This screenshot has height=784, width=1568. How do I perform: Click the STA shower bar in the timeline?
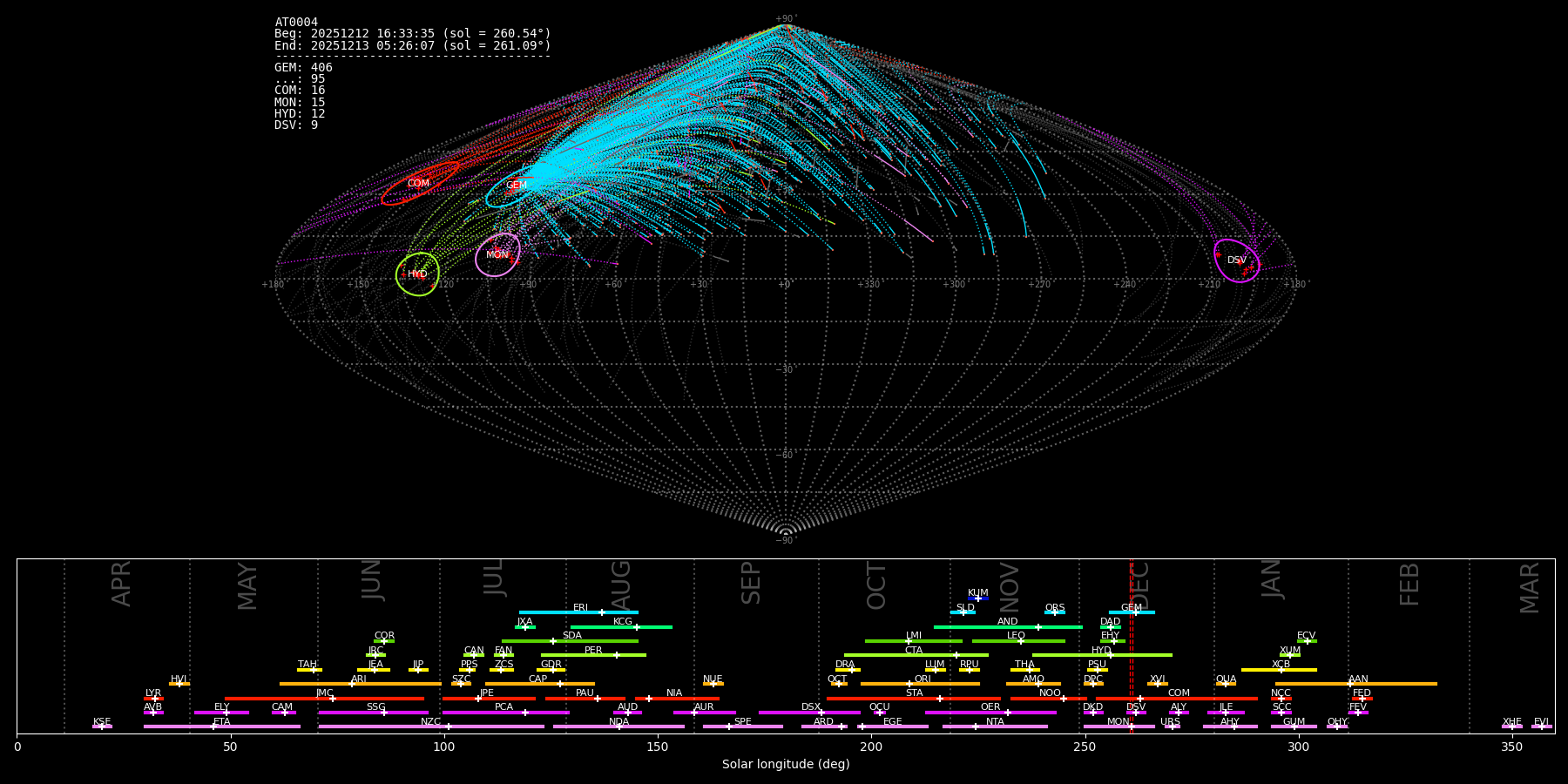click(x=914, y=698)
